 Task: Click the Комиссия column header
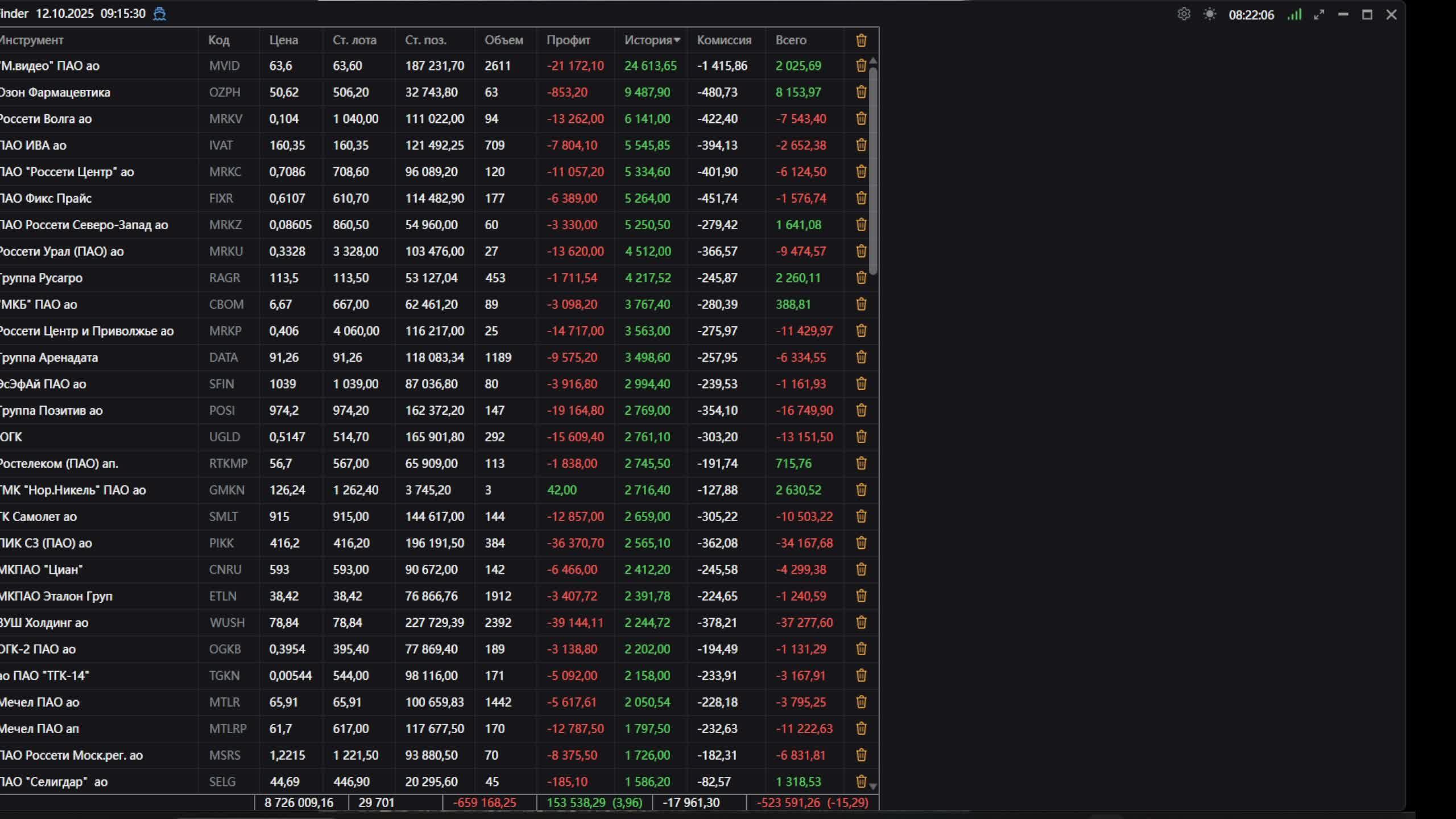click(723, 40)
